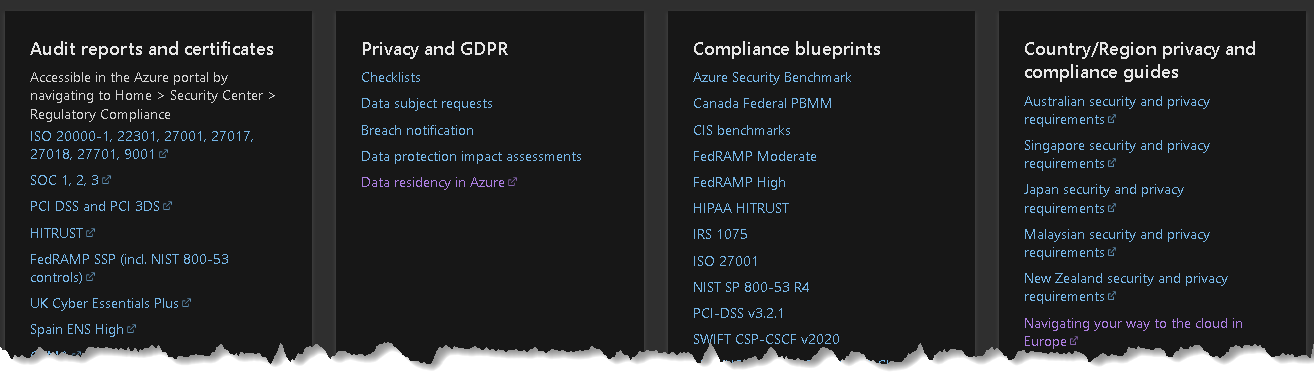This screenshot has width=1314, height=372.
Task: Go to Data subject requests
Action: [427, 103]
